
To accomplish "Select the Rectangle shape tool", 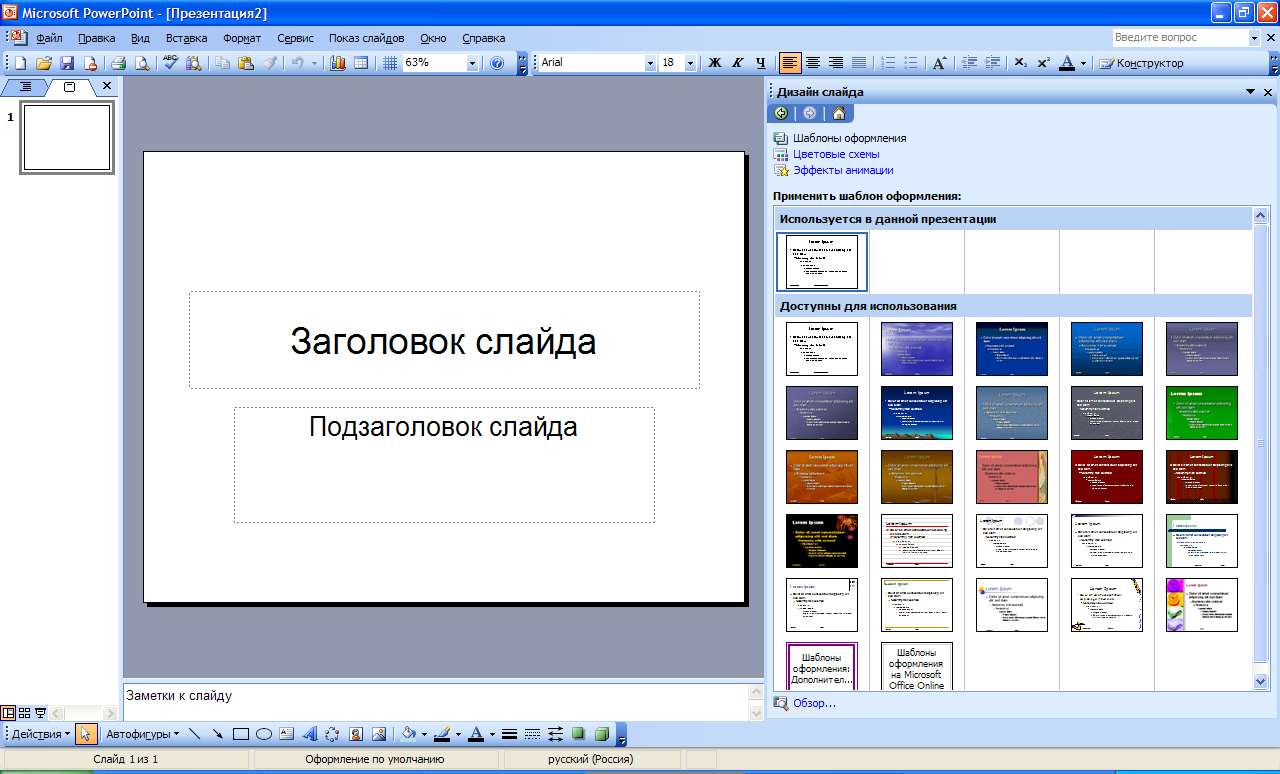I will point(241,734).
